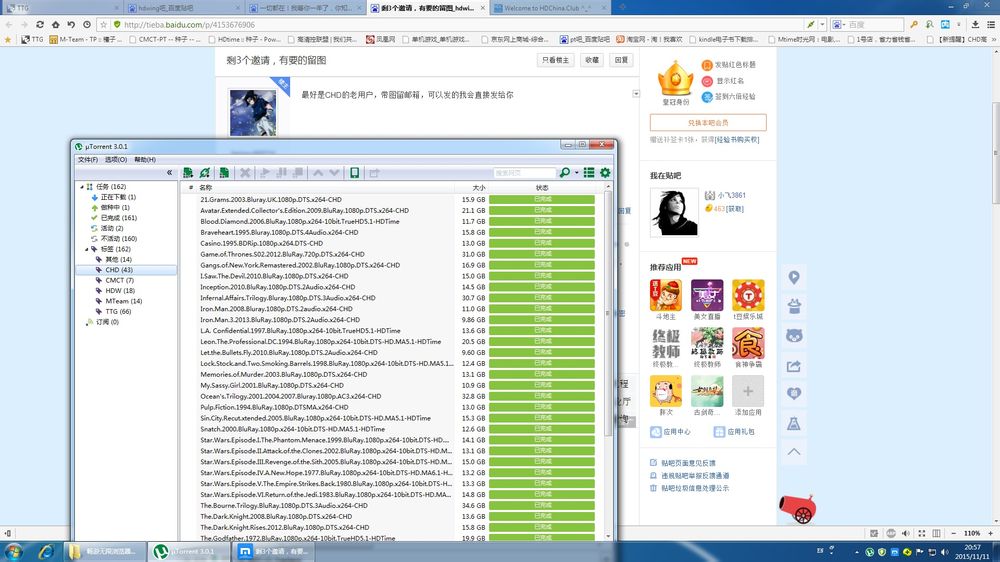Click the 兑换本吧会员 button
Viewport: 1000px width, 562px height.
click(x=708, y=122)
